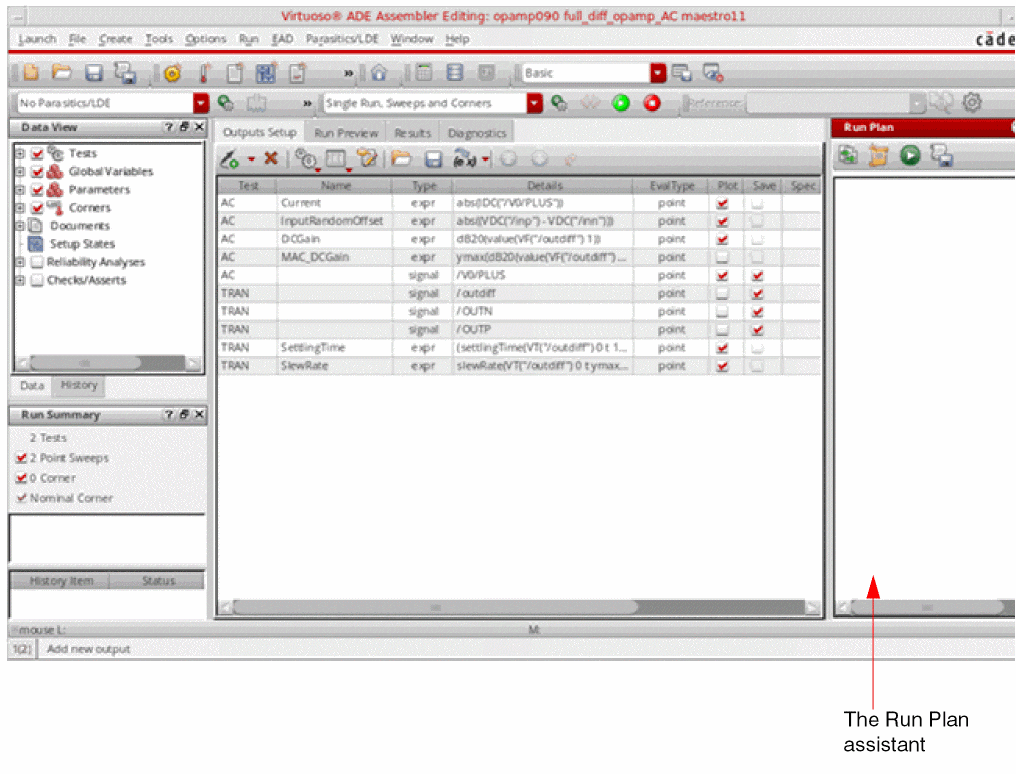The width and height of the screenshot is (1016, 774).
Task: Click the red X delete output icon
Action: point(271,158)
